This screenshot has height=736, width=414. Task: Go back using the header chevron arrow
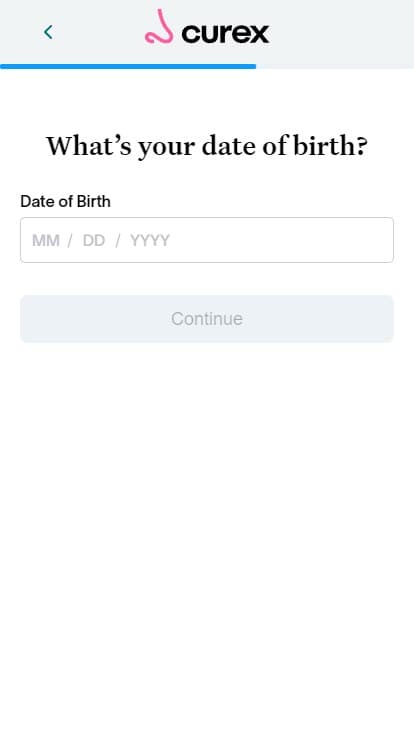[x=48, y=32]
